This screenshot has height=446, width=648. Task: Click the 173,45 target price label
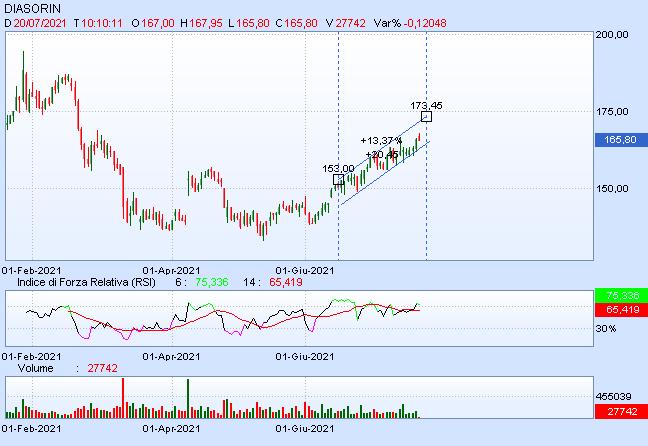tap(426, 106)
